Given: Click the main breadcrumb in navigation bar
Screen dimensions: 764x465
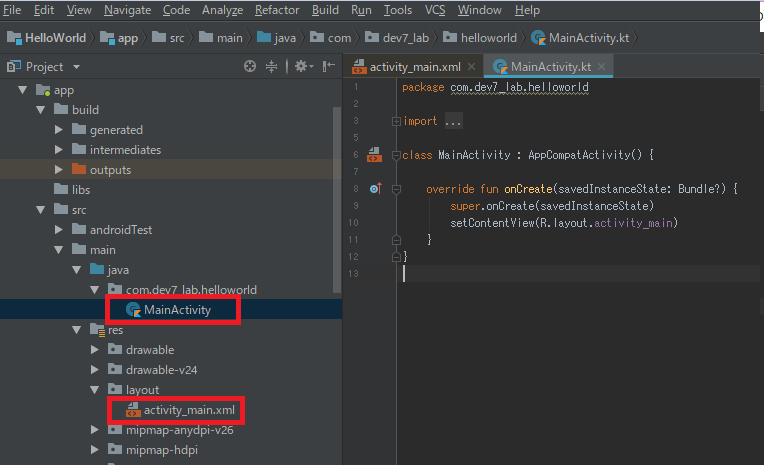Looking at the screenshot, I should tap(221, 38).
